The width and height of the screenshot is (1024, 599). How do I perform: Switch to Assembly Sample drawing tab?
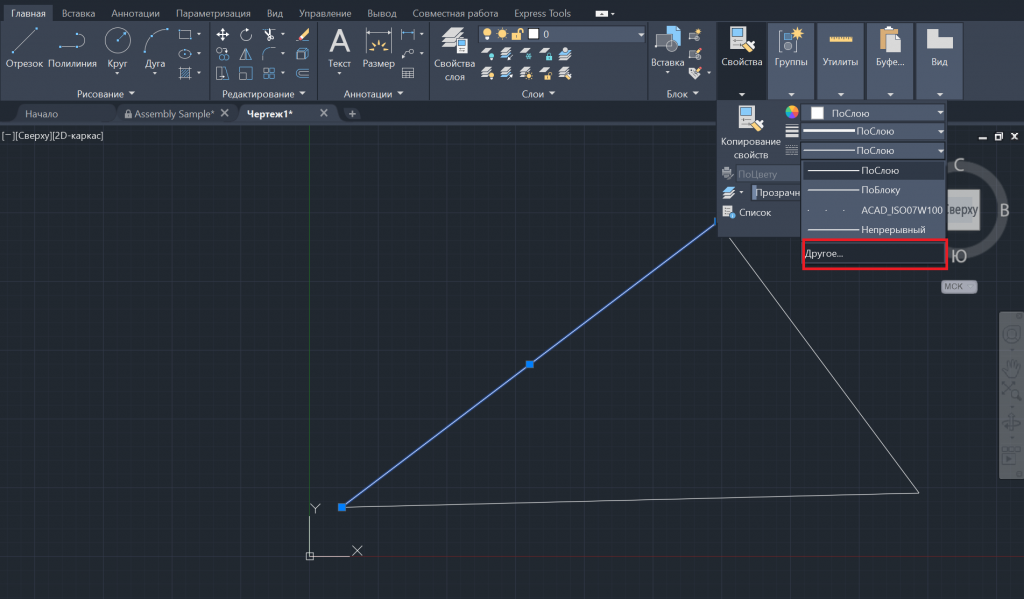tap(174, 114)
